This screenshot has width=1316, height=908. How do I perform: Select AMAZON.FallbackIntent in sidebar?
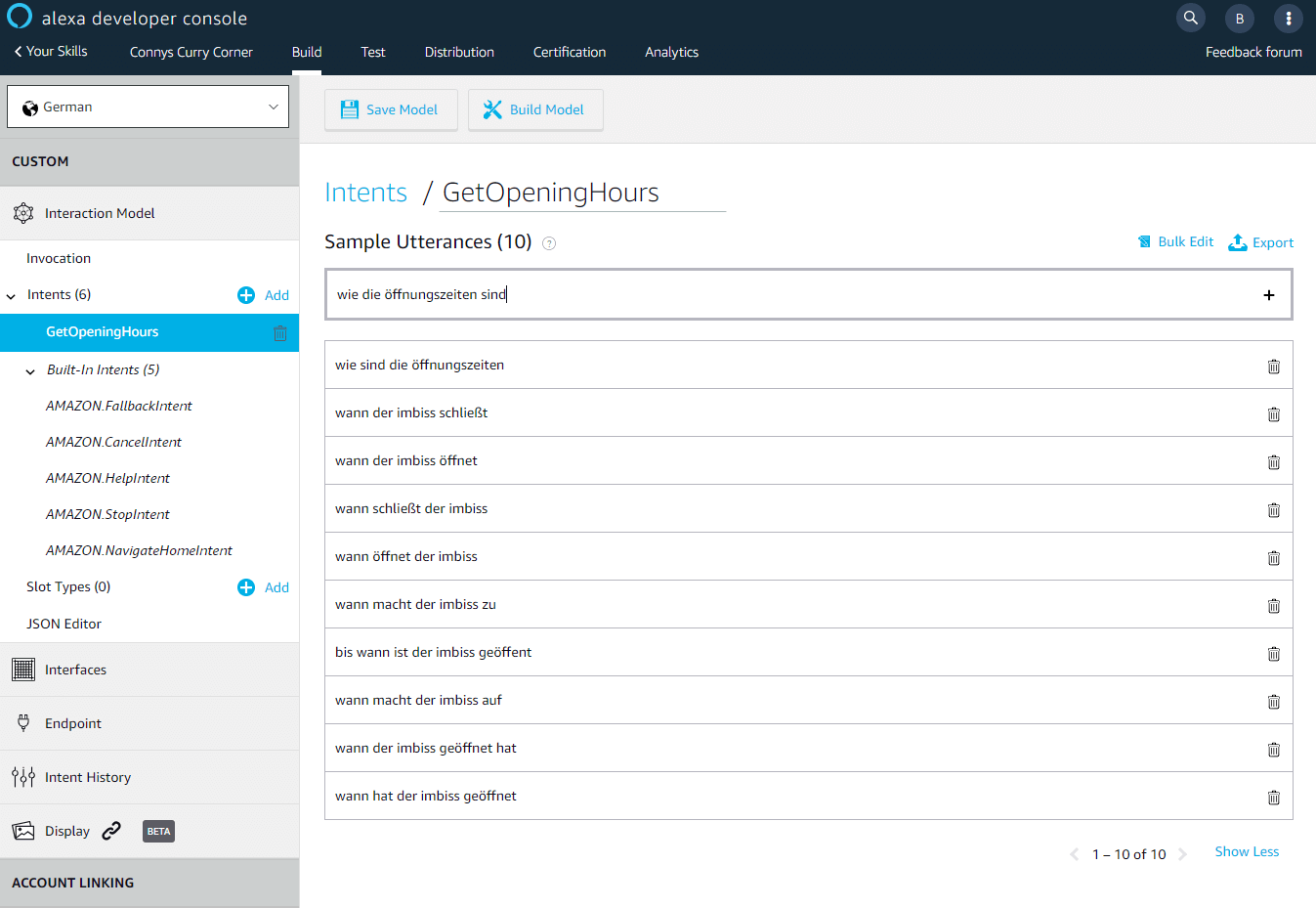[119, 406]
